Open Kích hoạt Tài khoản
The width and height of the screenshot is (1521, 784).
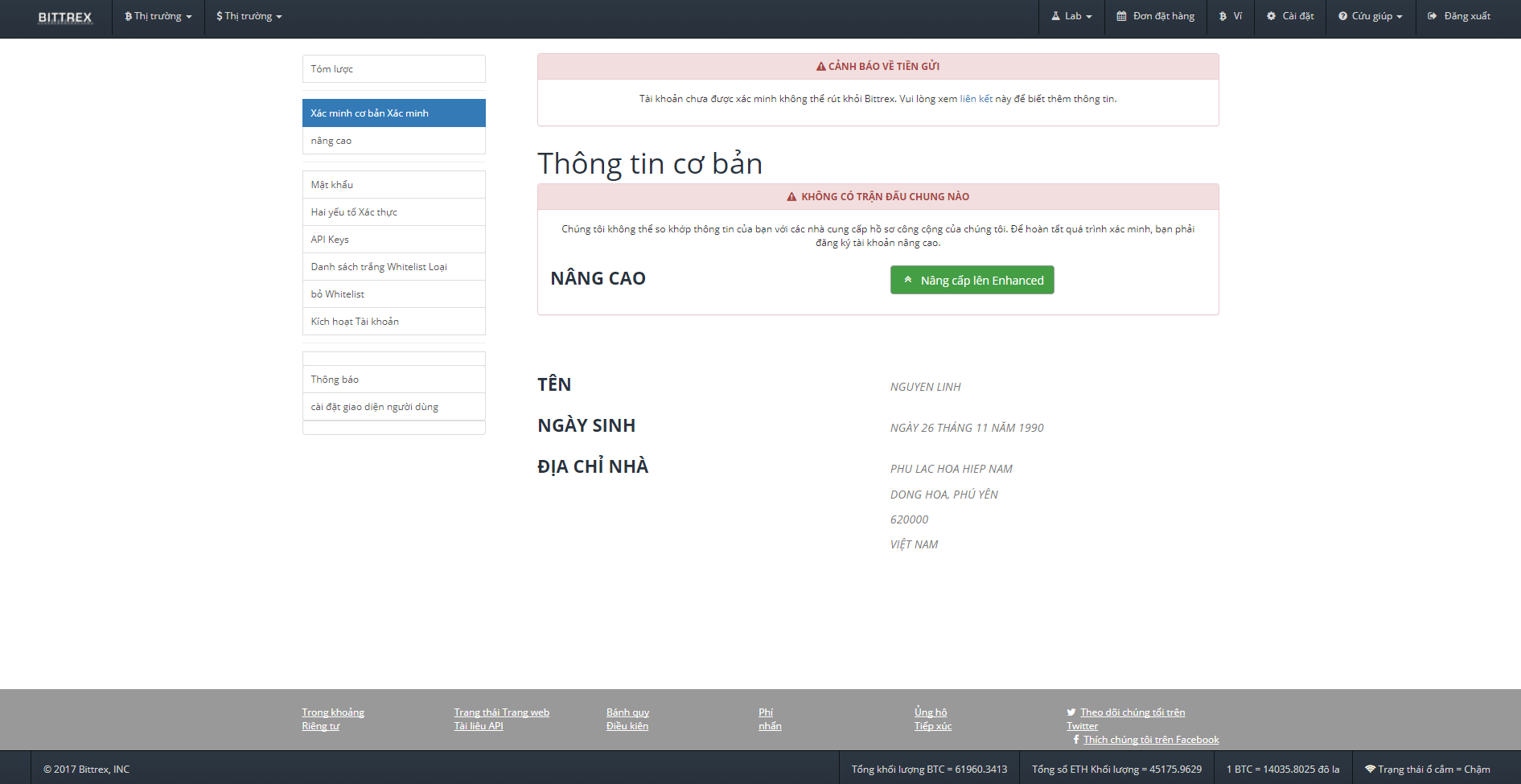394,322
